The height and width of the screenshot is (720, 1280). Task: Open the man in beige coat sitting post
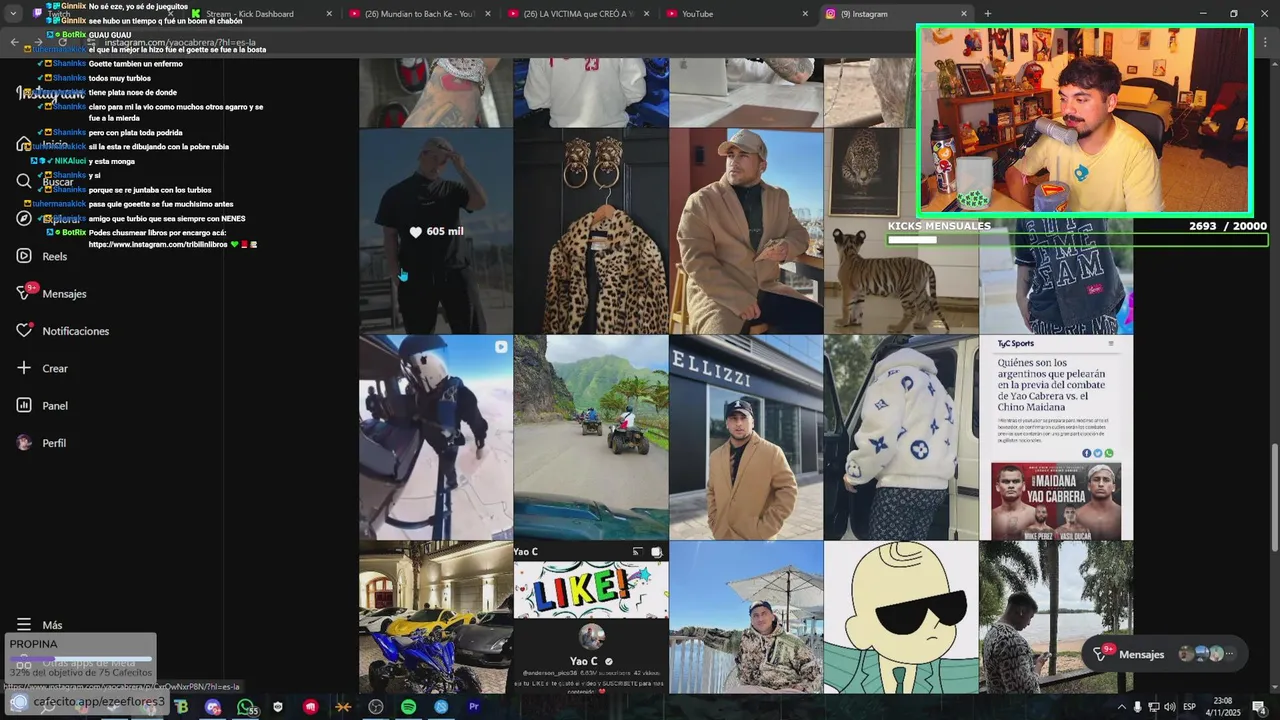(x=746, y=231)
